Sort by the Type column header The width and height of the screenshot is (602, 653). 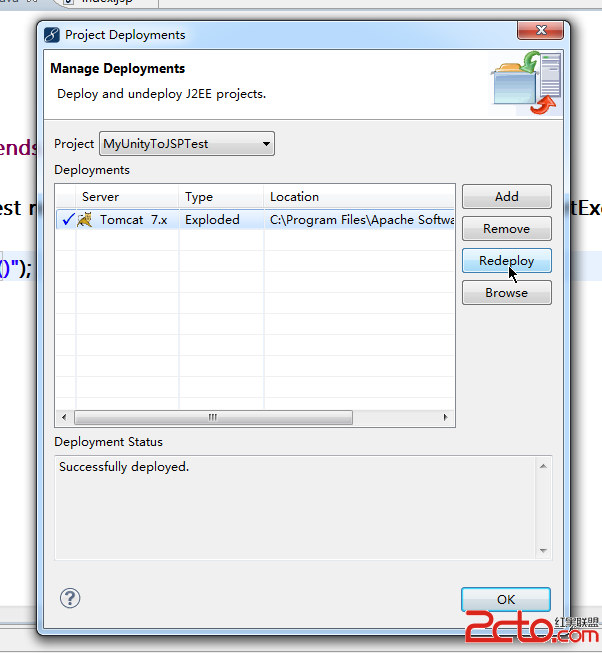(221, 197)
